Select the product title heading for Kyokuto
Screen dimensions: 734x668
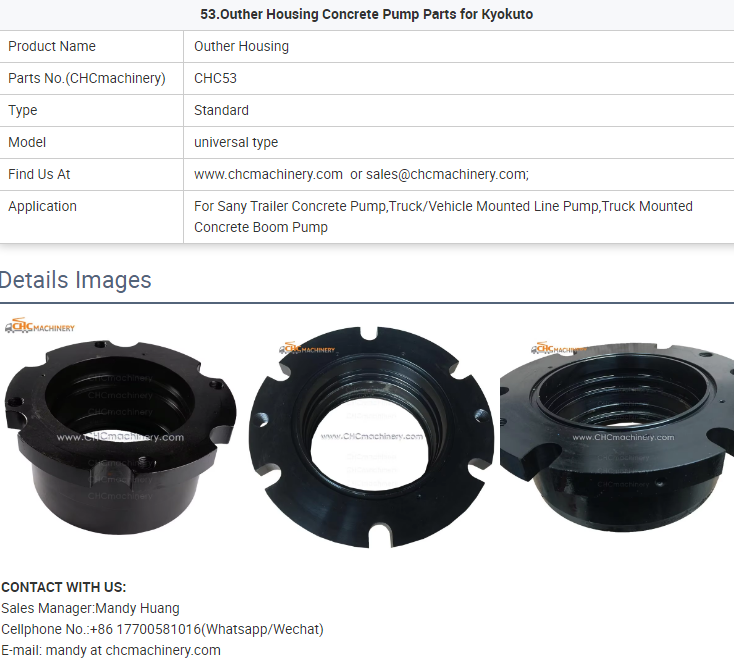(367, 15)
